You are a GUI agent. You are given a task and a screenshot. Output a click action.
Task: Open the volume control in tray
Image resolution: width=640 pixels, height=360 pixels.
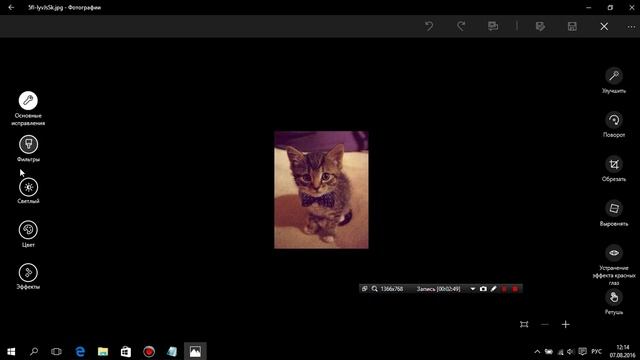tap(570, 352)
